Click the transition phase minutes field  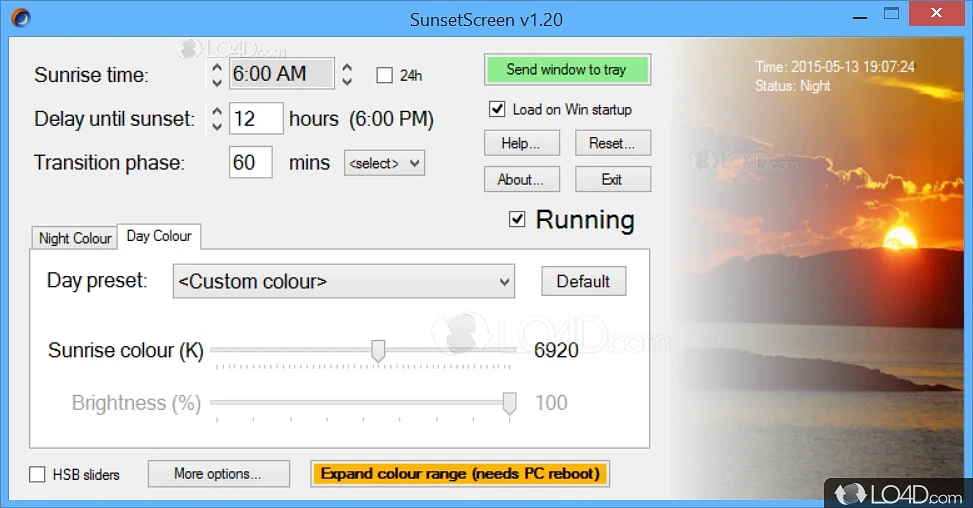251,163
